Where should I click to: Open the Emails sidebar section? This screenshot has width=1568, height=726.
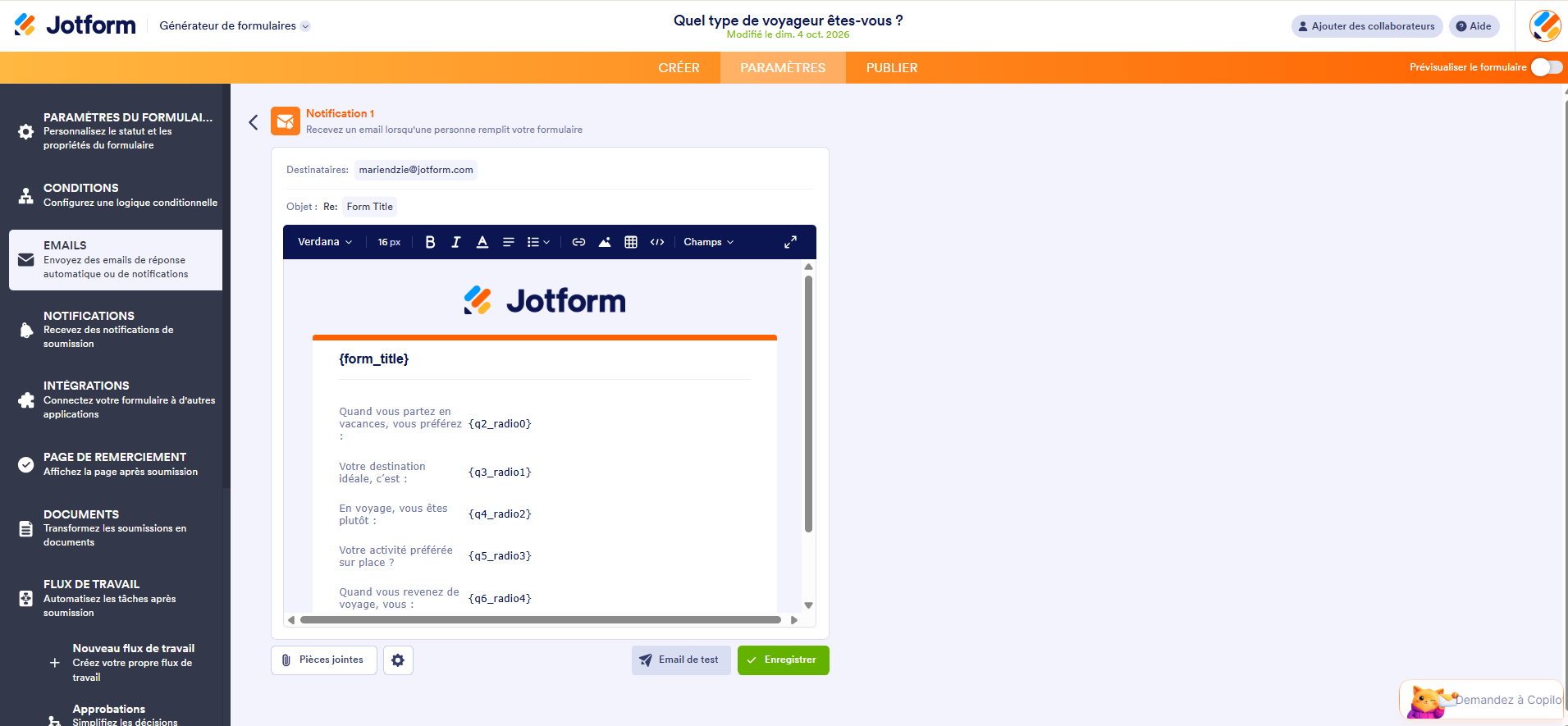(x=116, y=260)
